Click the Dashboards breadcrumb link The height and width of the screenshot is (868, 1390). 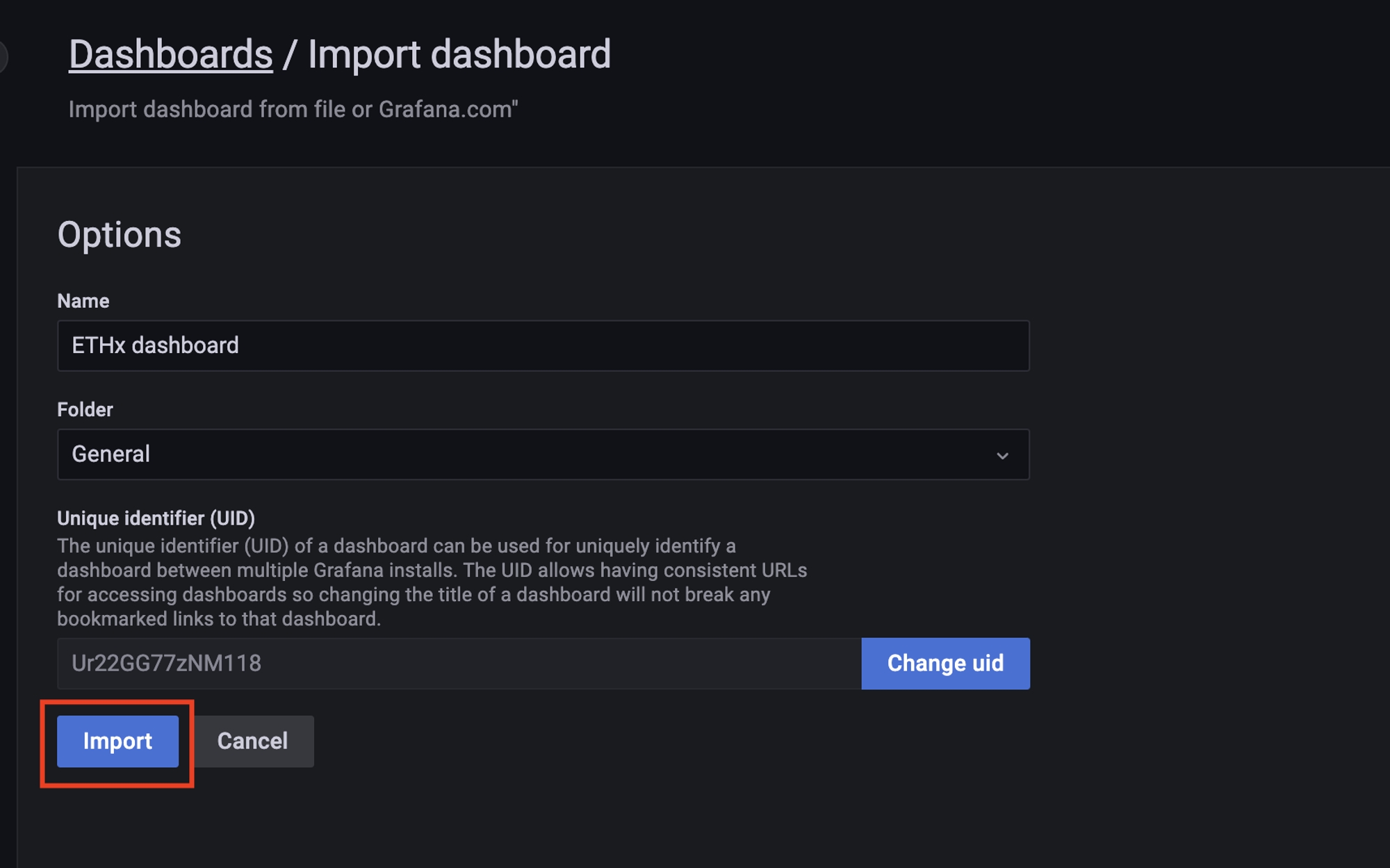coord(170,54)
